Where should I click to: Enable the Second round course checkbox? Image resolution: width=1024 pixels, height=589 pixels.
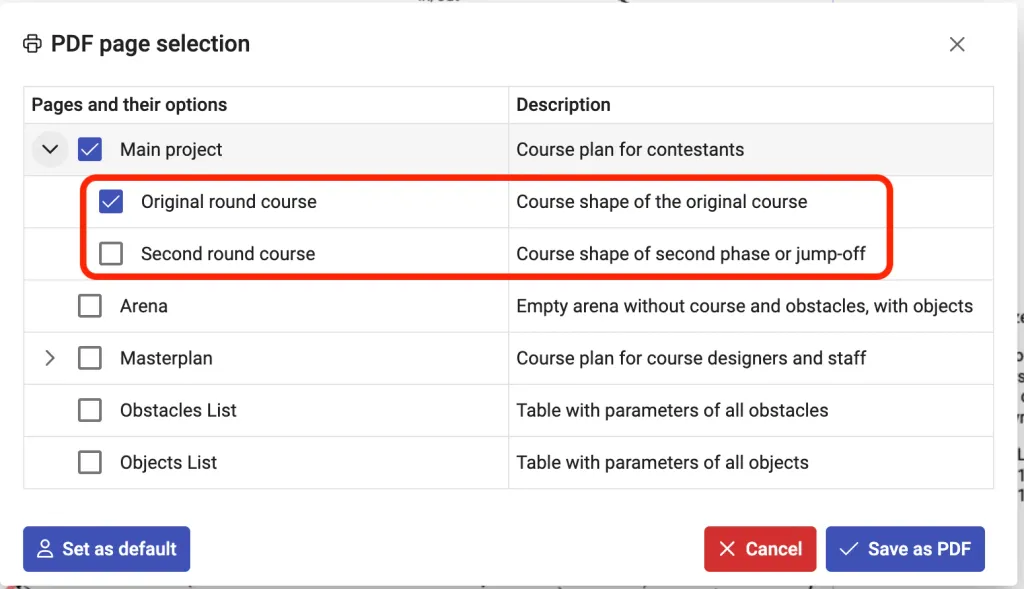(111, 254)
